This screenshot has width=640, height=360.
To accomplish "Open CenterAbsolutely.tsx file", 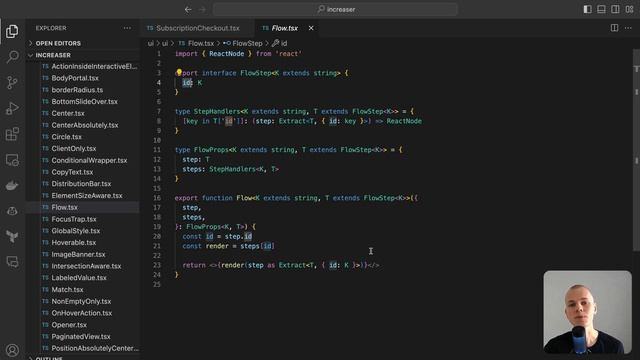I will [85, 125].
